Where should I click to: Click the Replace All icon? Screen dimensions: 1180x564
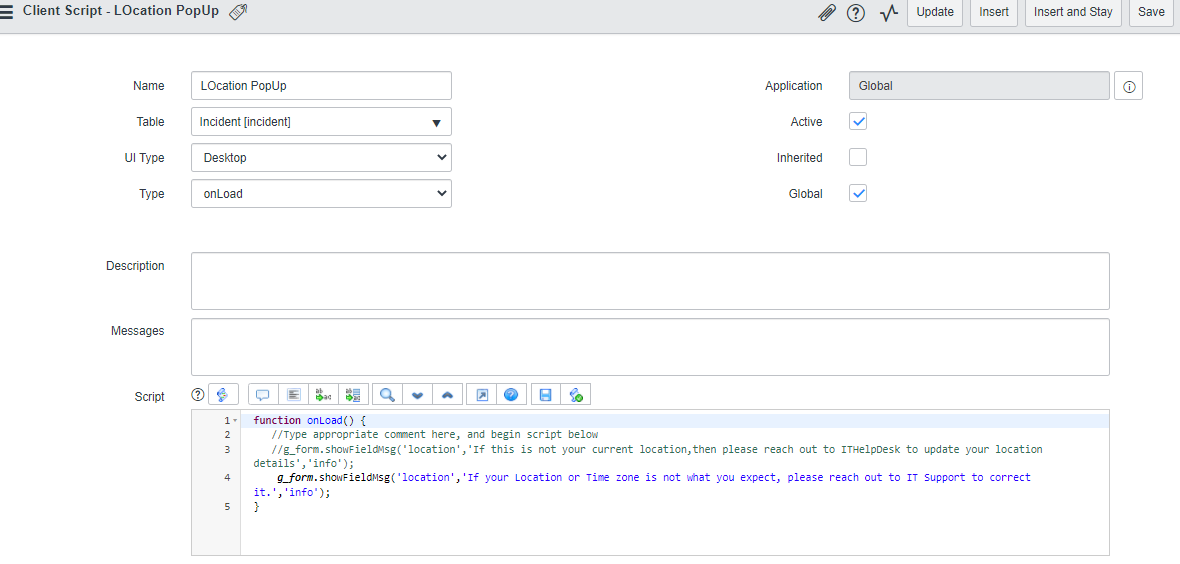tap(354, 394)
